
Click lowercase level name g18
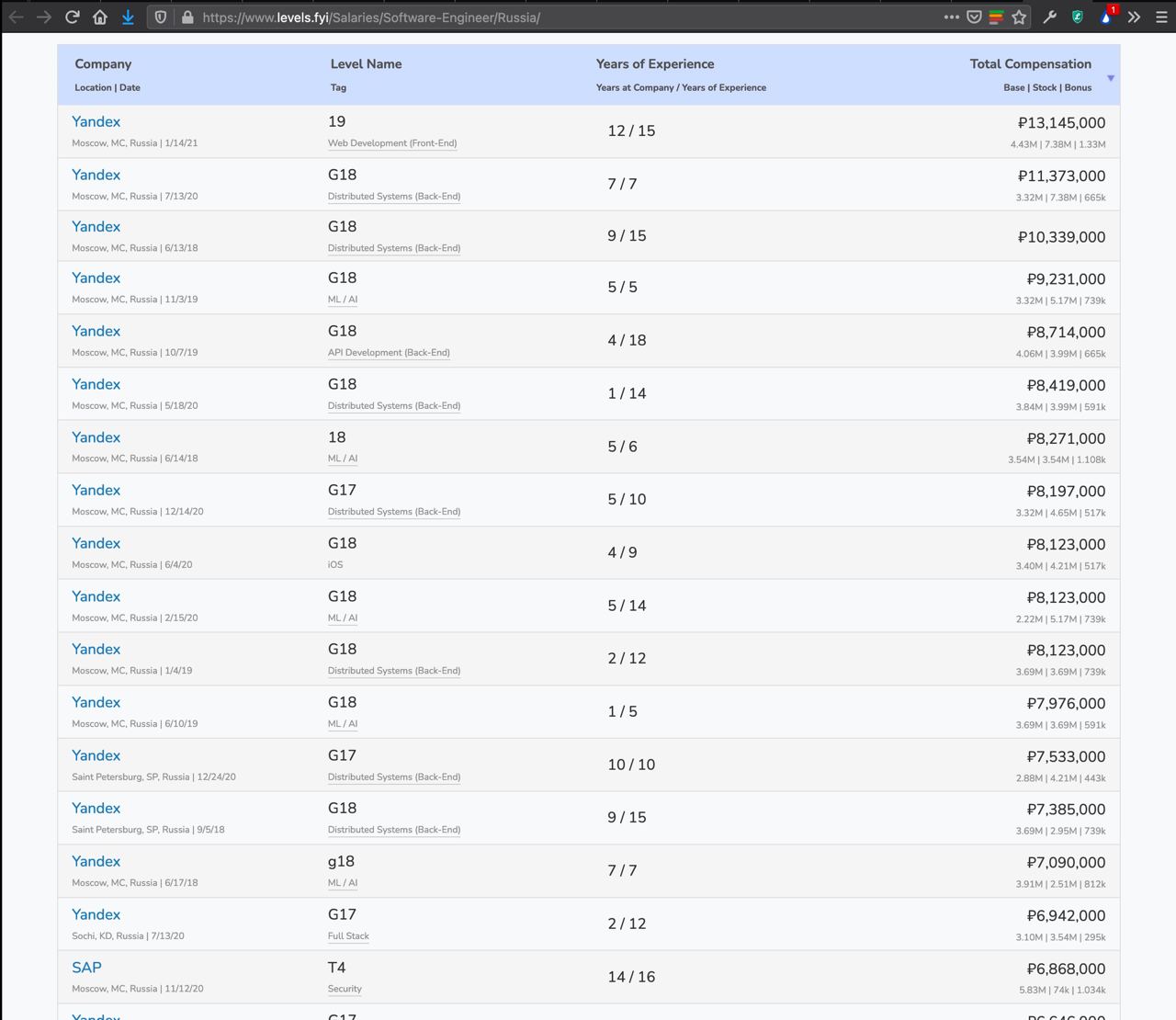tap(341, 861)
